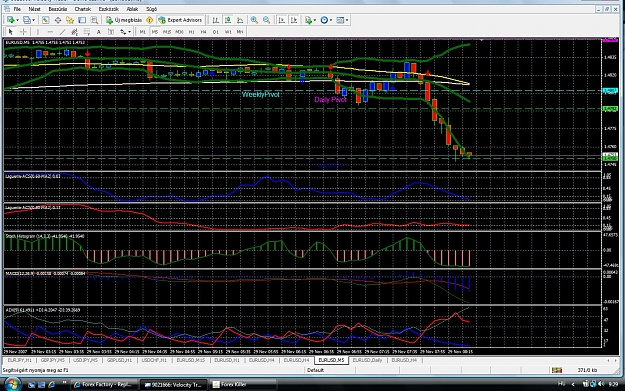Image resolution: width=625 pixels, height=391 pixels.
Task: Select the equidistant channel tool
Action: [x=74, y=31]
